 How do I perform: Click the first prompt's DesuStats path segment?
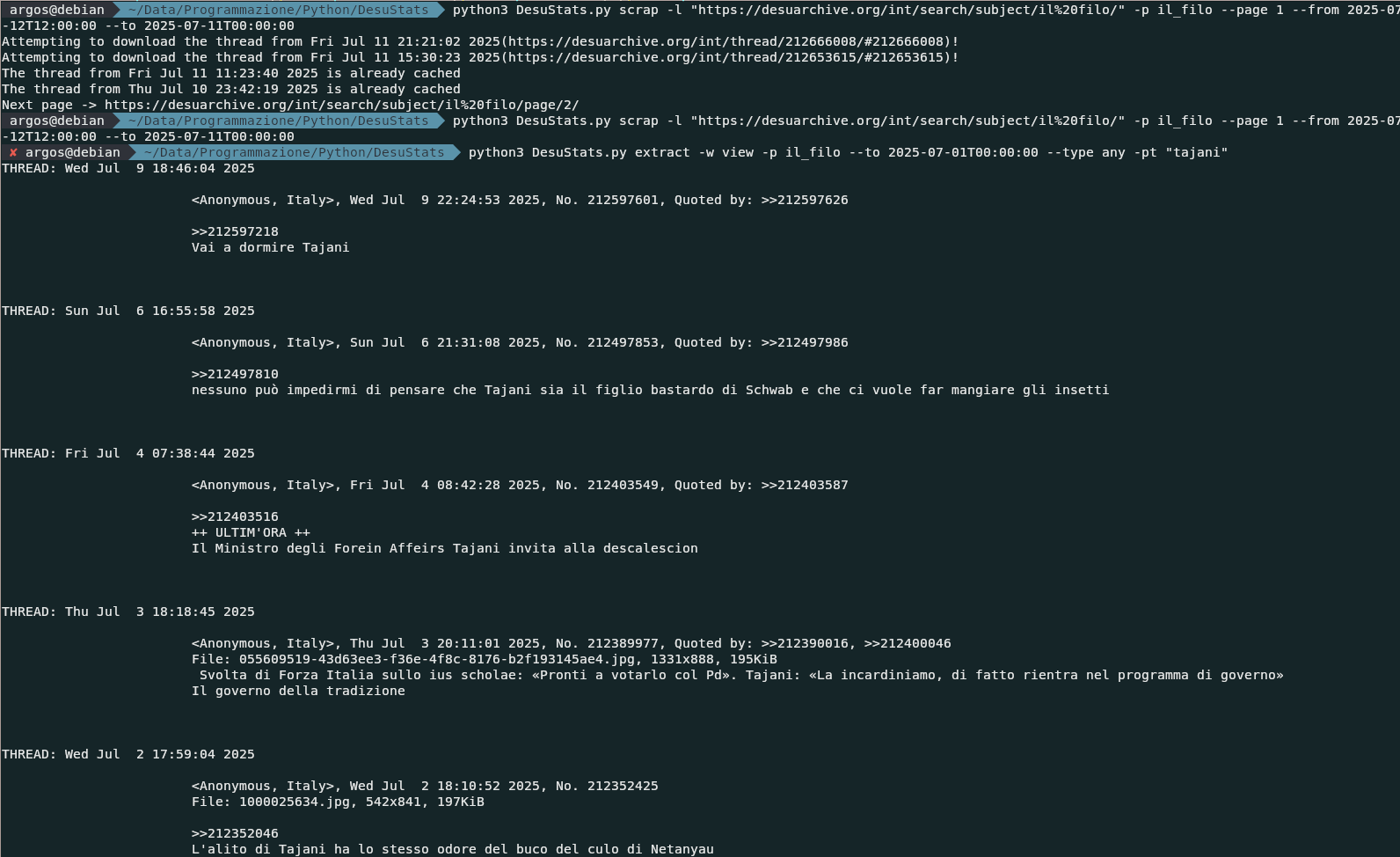click(x=278, y=10)
